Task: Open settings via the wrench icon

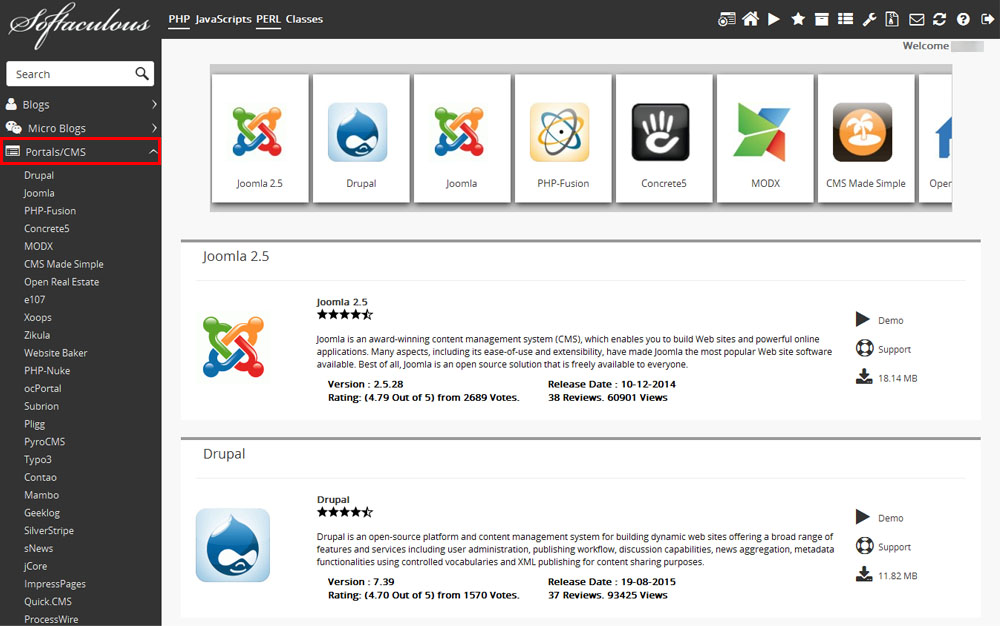Action: point(869,19)
